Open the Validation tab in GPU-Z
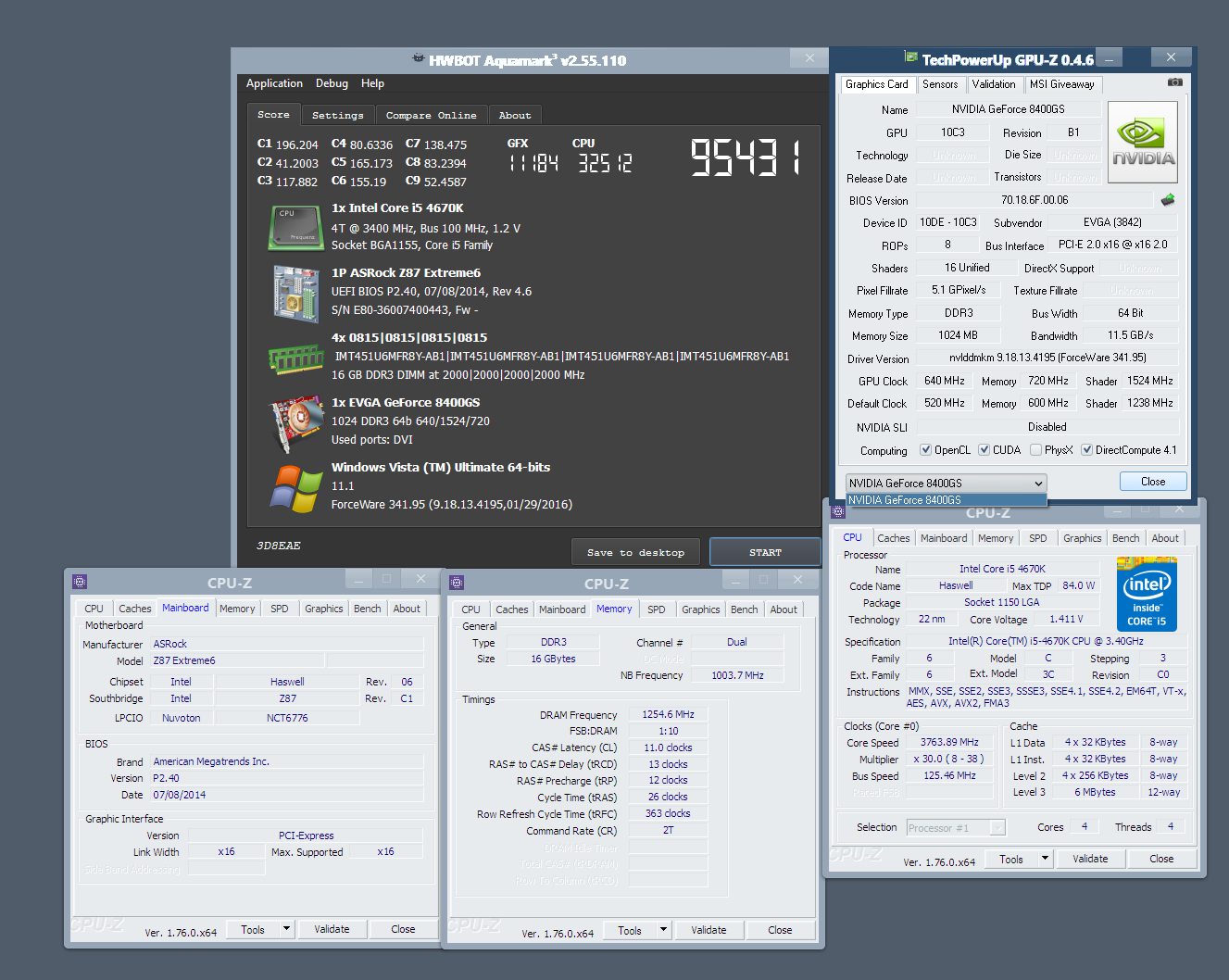The width and height of the screenshot is (1229, 980). click(994, 84)
